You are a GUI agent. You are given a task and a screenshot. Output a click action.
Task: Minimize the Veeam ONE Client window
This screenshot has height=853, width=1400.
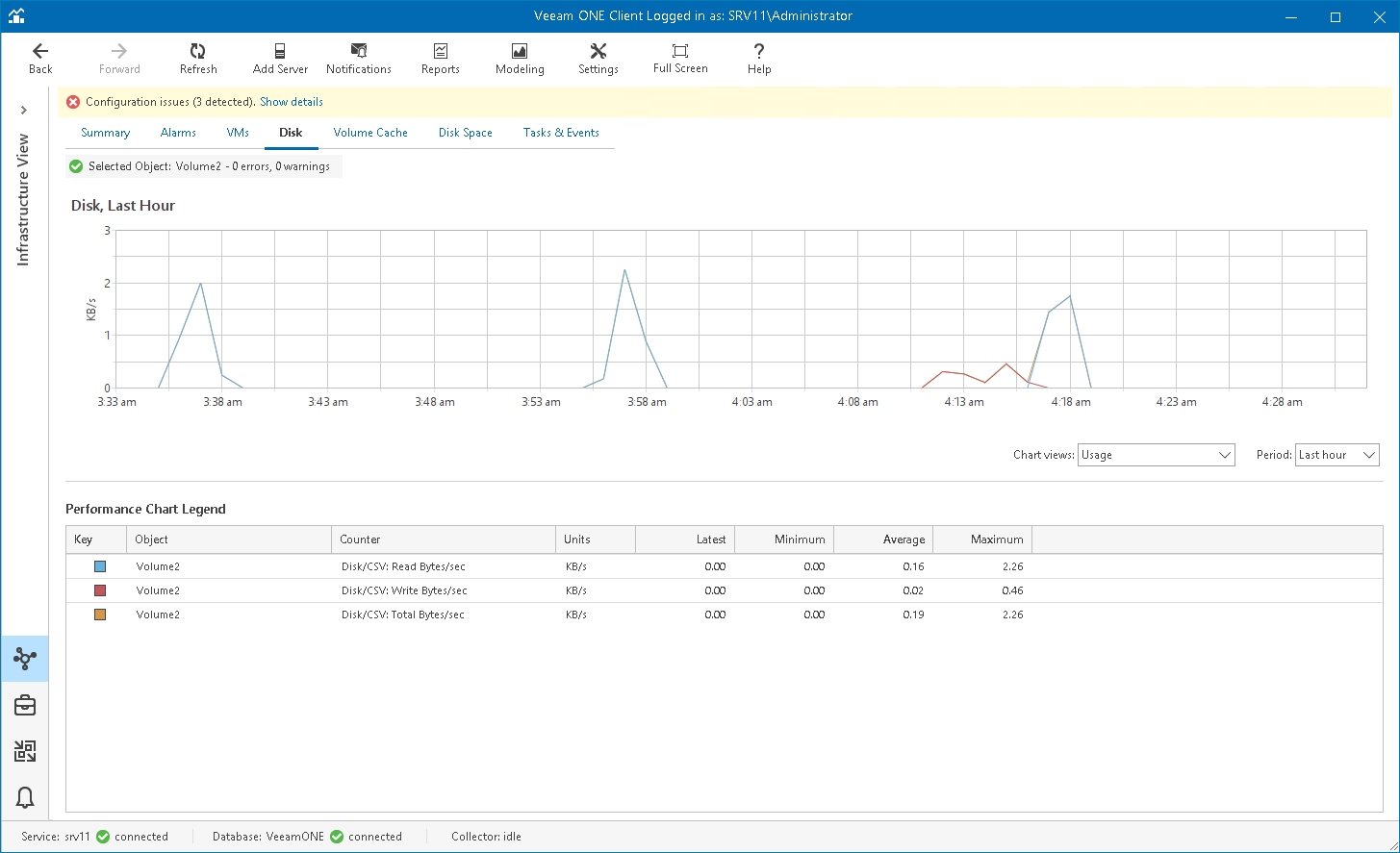tap(1291, 16)
